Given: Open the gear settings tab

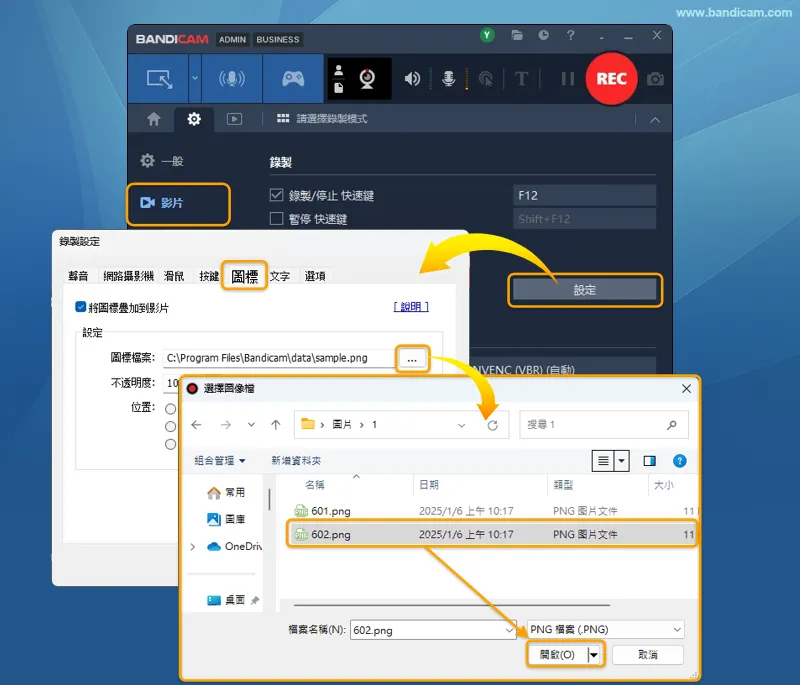Looking at the screenshot, I should pyautogui.click(x=194, y=119).
